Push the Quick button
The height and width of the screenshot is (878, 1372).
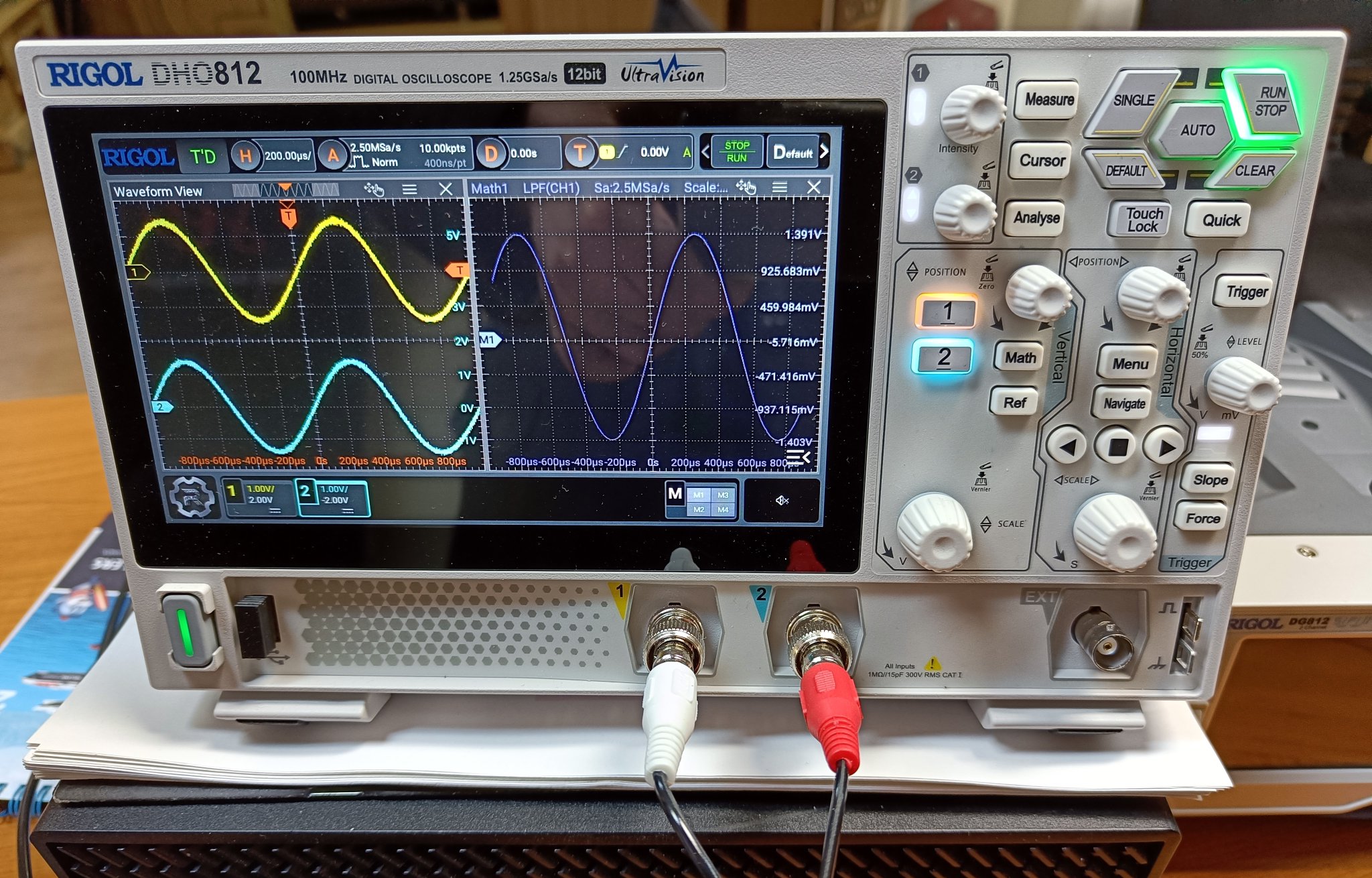pyautogui.click(x=1220, y=219)
